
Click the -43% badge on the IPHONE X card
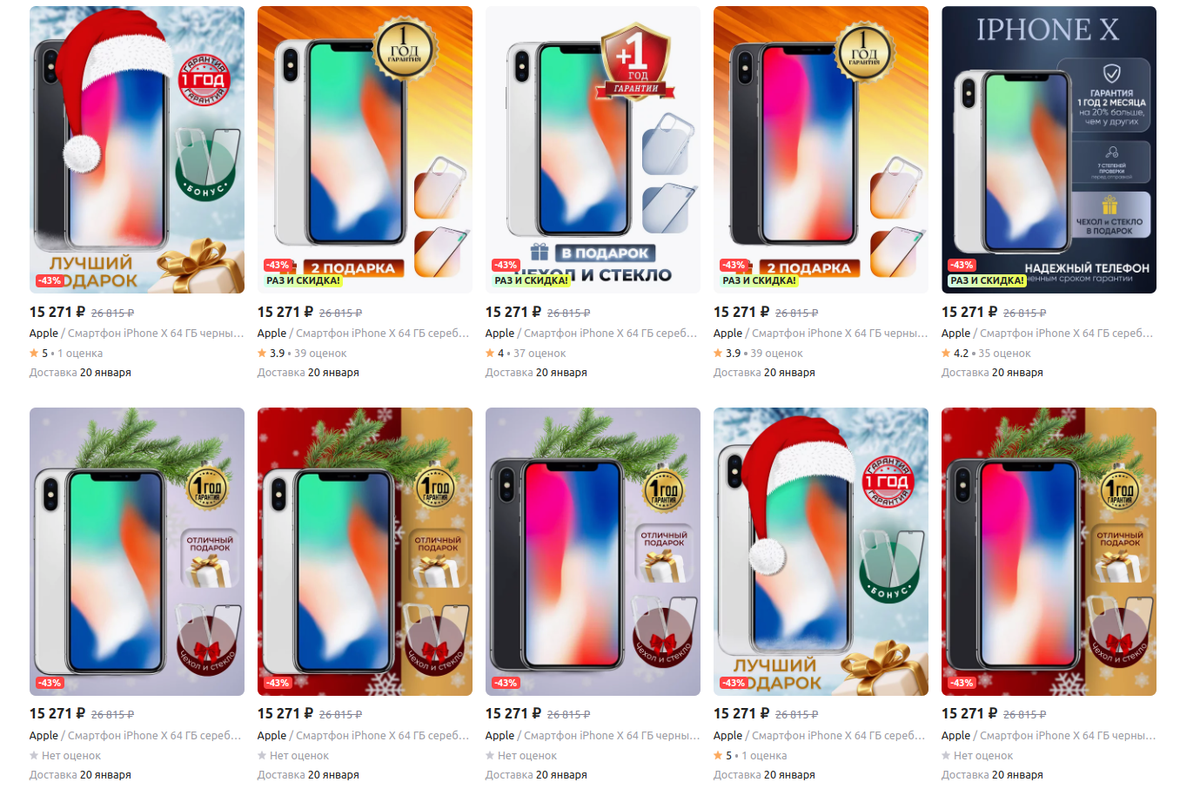click(961, 265)
